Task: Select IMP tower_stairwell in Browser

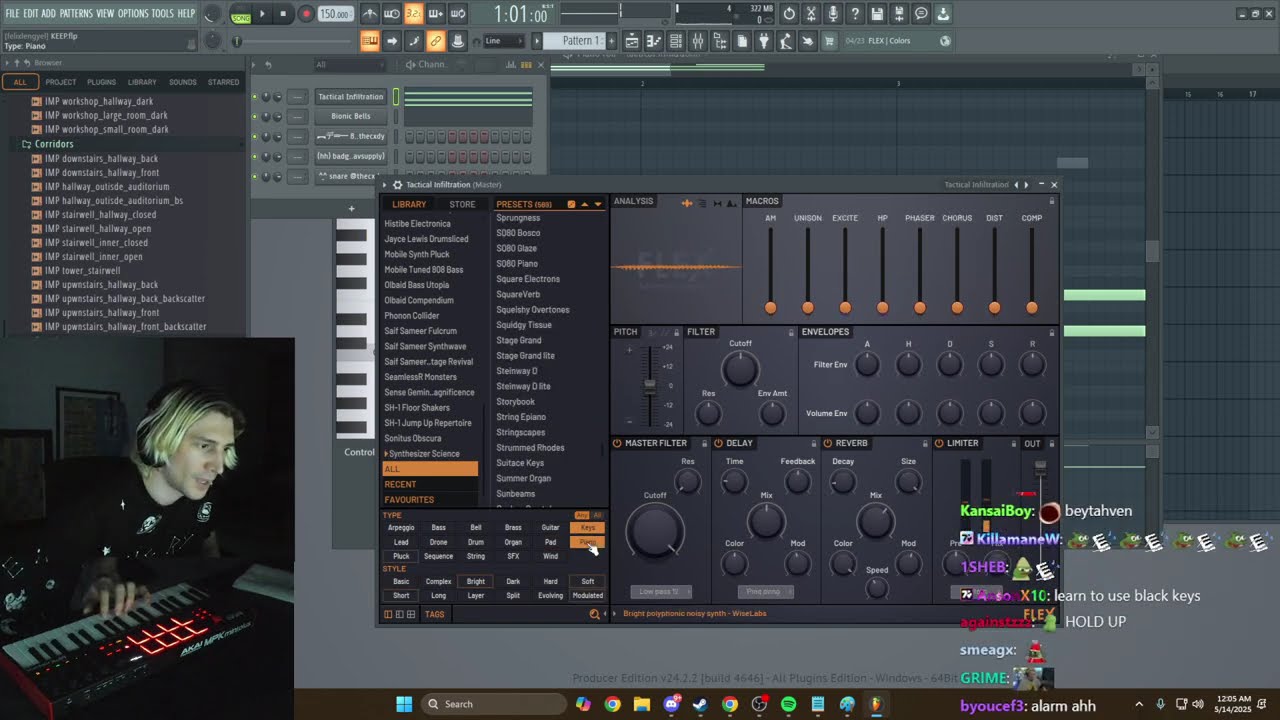Action: click(x=82, y=270)
